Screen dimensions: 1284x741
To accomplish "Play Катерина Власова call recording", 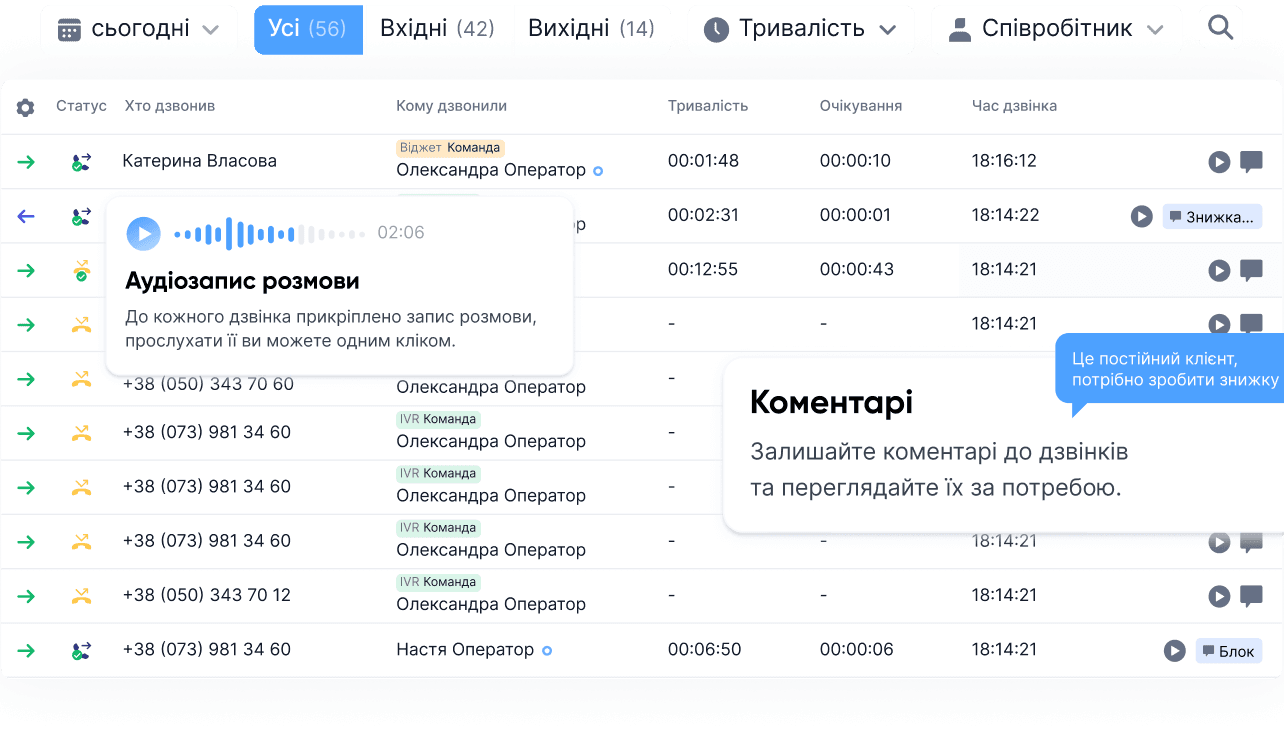I will click(1218, 162).
